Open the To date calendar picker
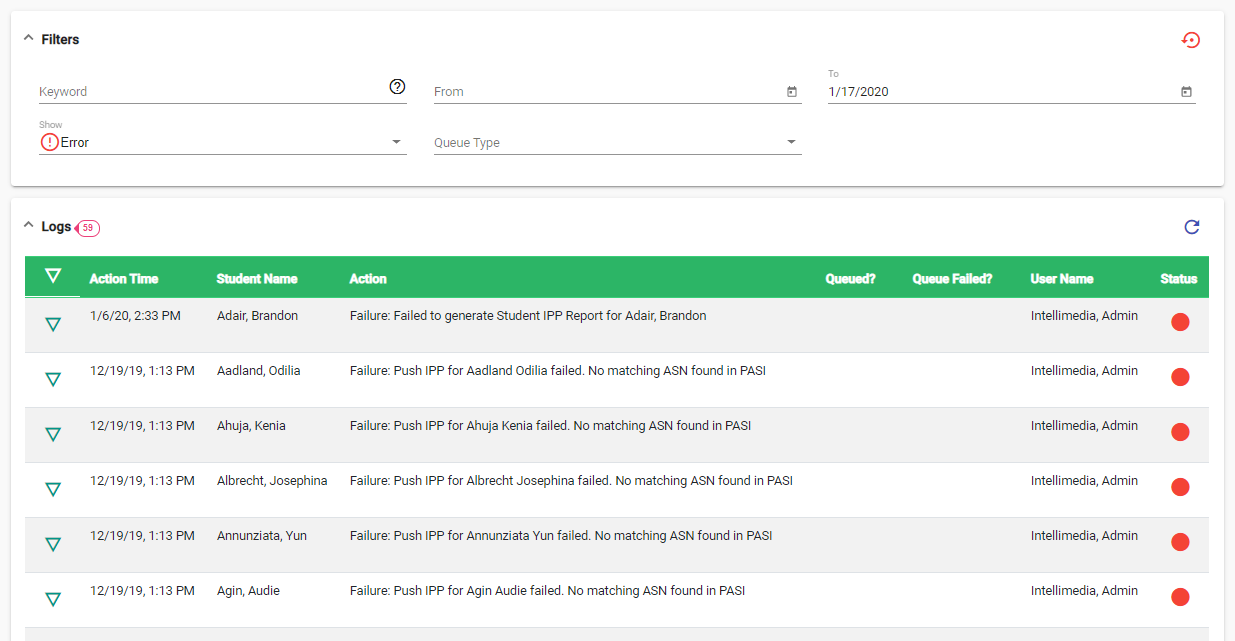 pos(1186,92)
